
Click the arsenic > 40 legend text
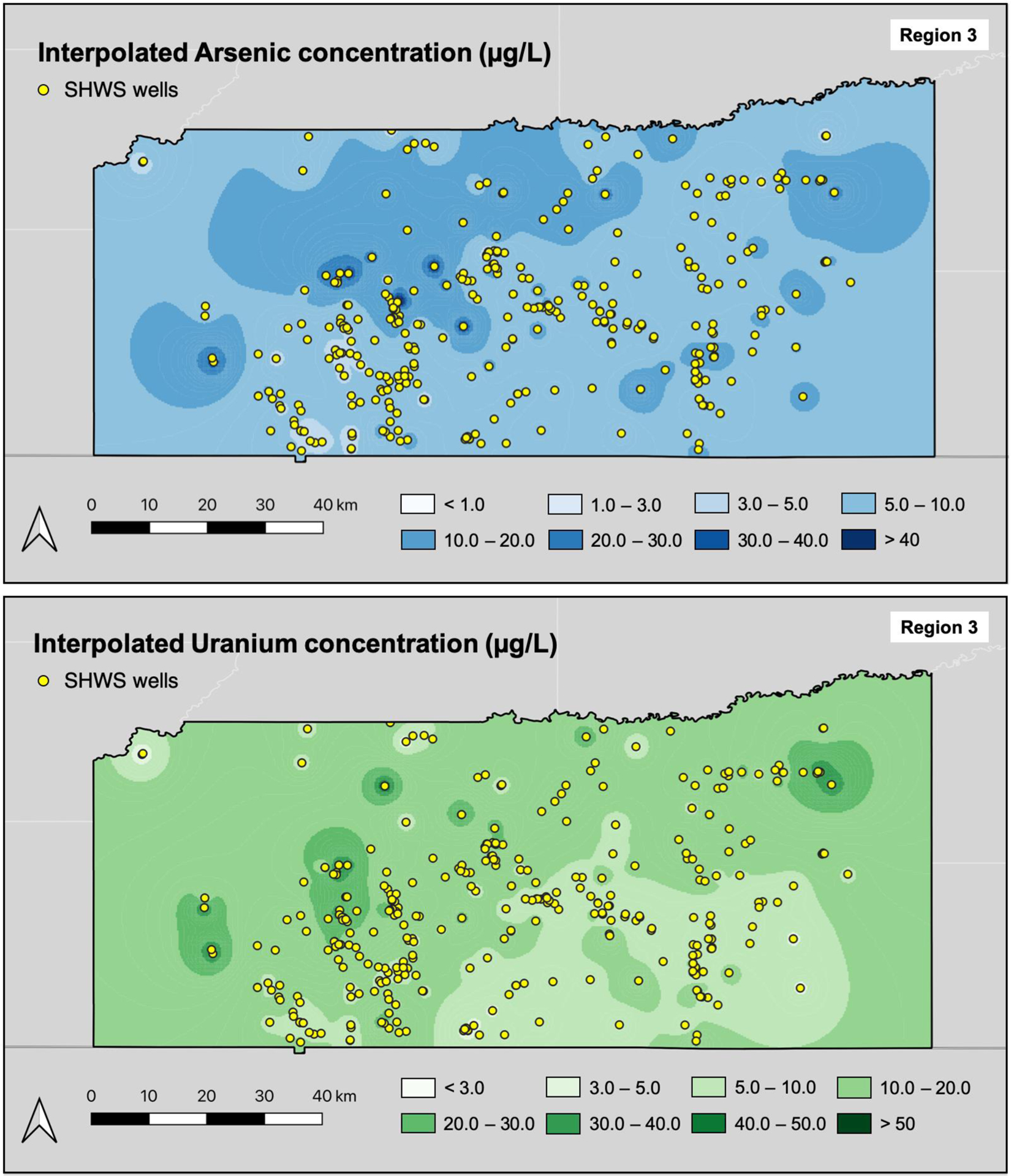coord(902,540)
